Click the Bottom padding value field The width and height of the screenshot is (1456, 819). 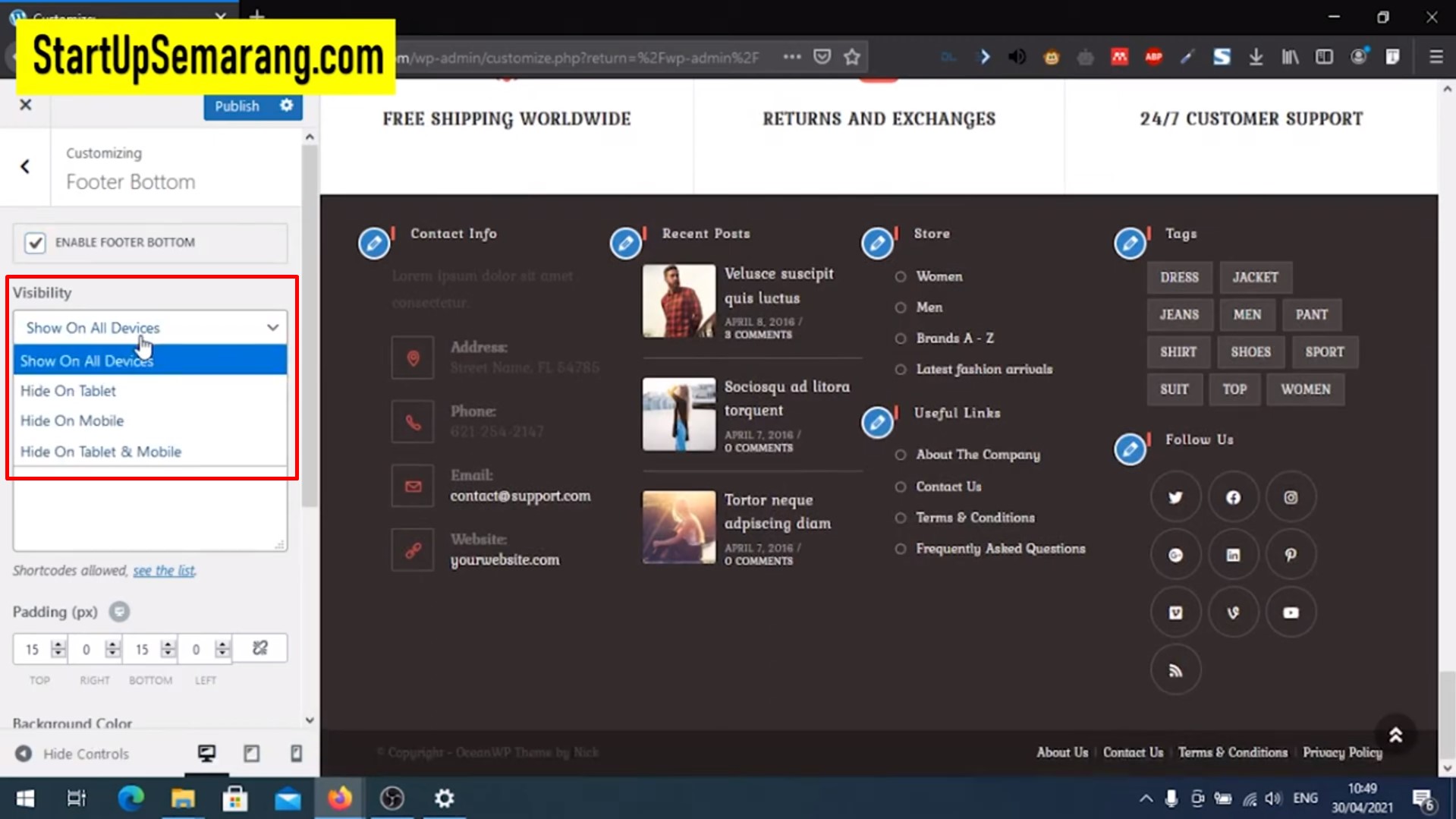pos(142,649)
